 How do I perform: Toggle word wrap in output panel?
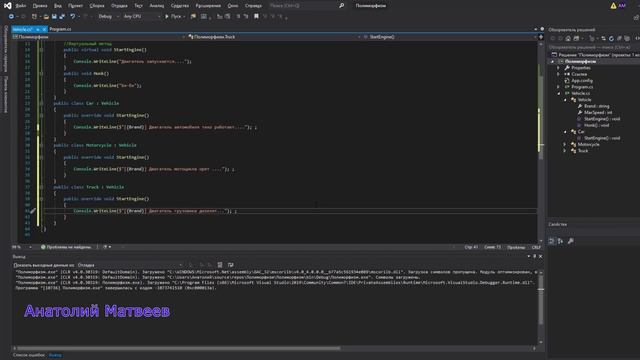[x=231, y=265]
